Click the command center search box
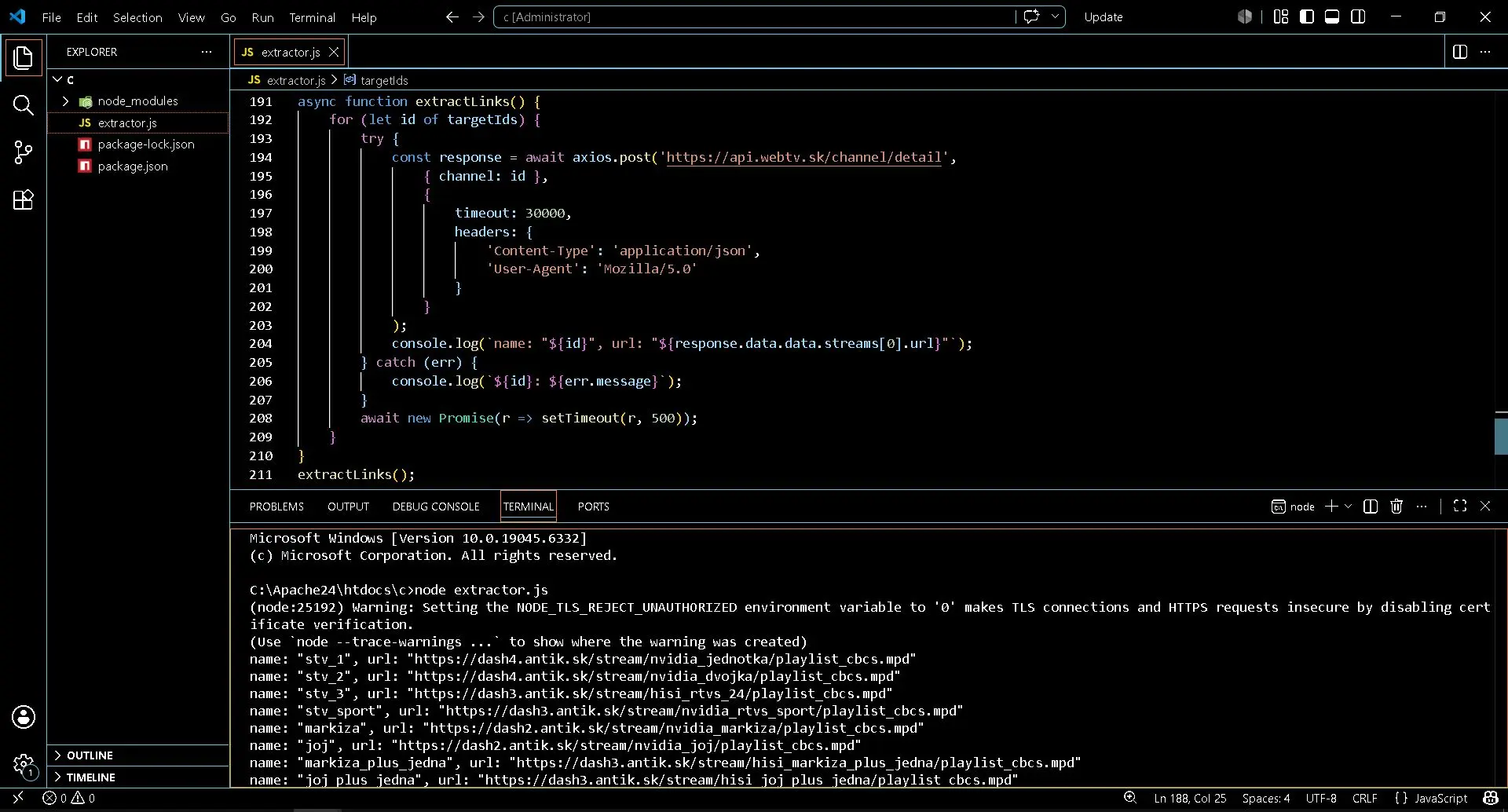This screenshot has height=812, width=1508. tap(754, 16)
